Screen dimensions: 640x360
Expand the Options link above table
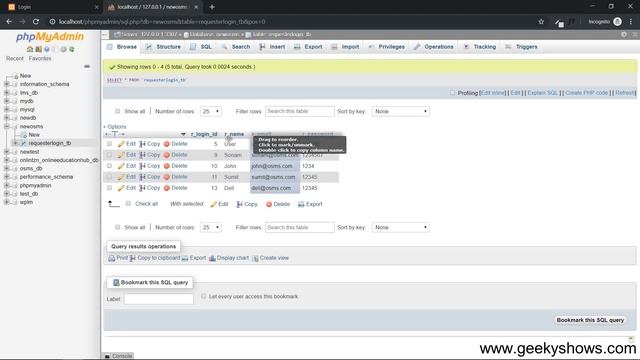[116, 127]
